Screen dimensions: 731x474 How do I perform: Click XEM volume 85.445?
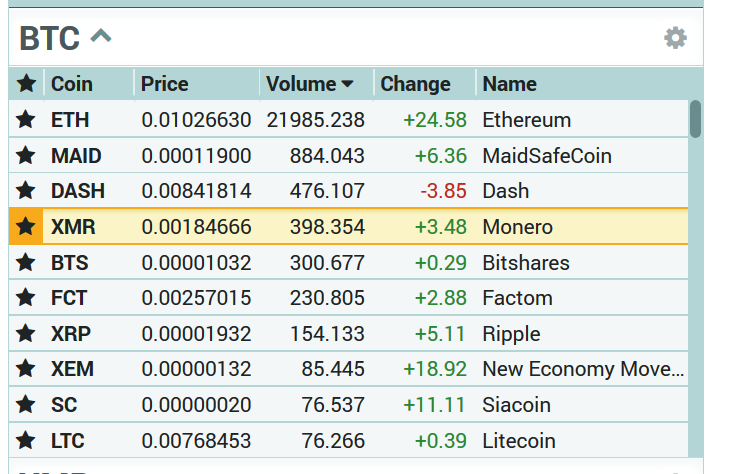pos(333,369)
